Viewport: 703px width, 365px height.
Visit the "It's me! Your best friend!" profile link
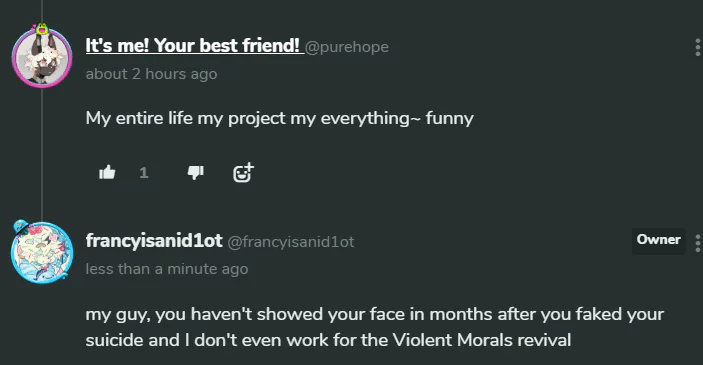click(x=192, y=46)
